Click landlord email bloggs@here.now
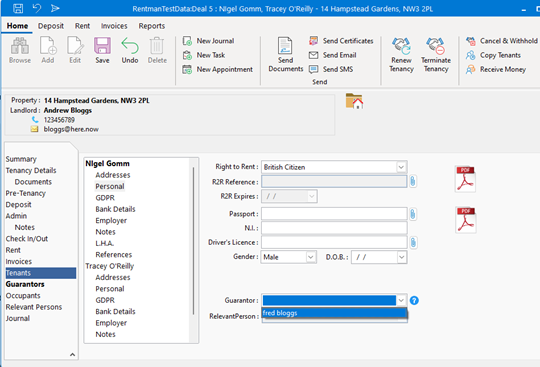Image resolution: width=540 pixels, height=367 pixels. (71, 129)
